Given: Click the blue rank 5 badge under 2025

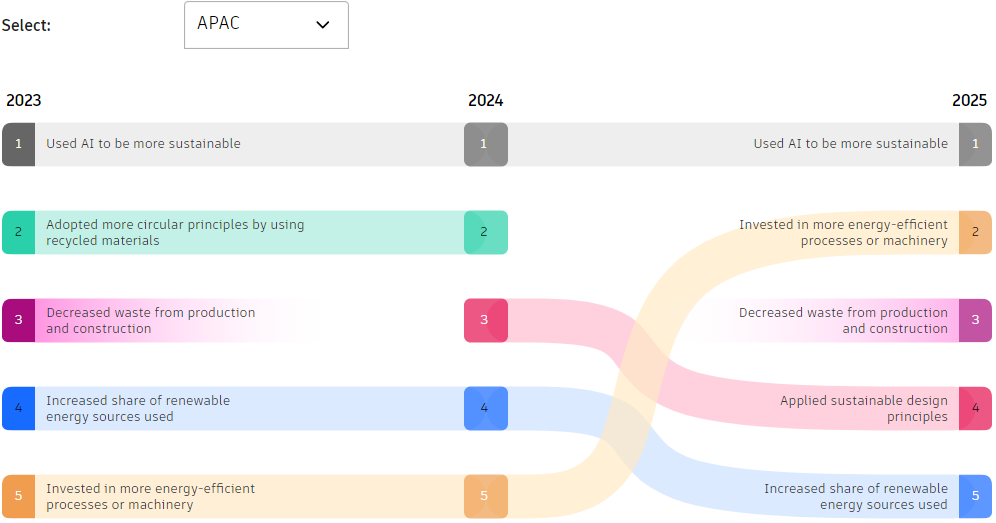Looking at the screenshot, I should tap(975, 496).
